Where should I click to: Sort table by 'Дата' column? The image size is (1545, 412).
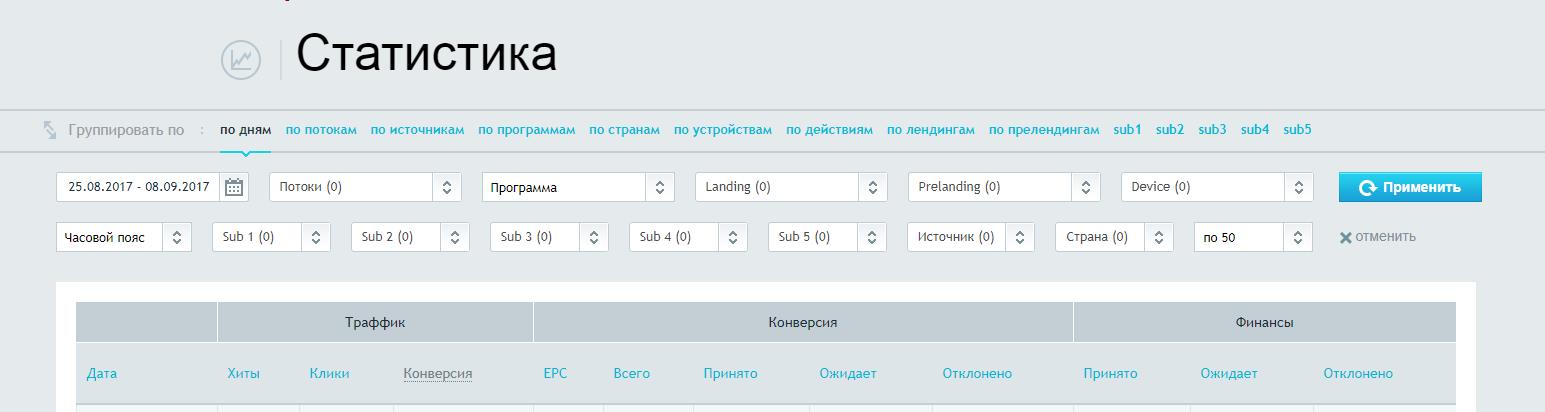pyautogui.click(x=102, y=373)
